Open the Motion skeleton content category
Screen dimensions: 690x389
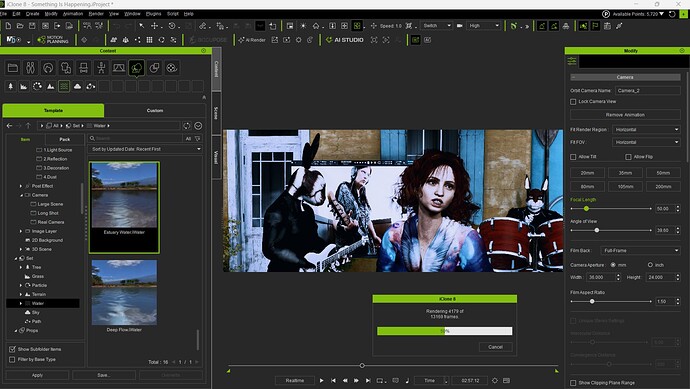pyautogui.click(x=101, y=68)
